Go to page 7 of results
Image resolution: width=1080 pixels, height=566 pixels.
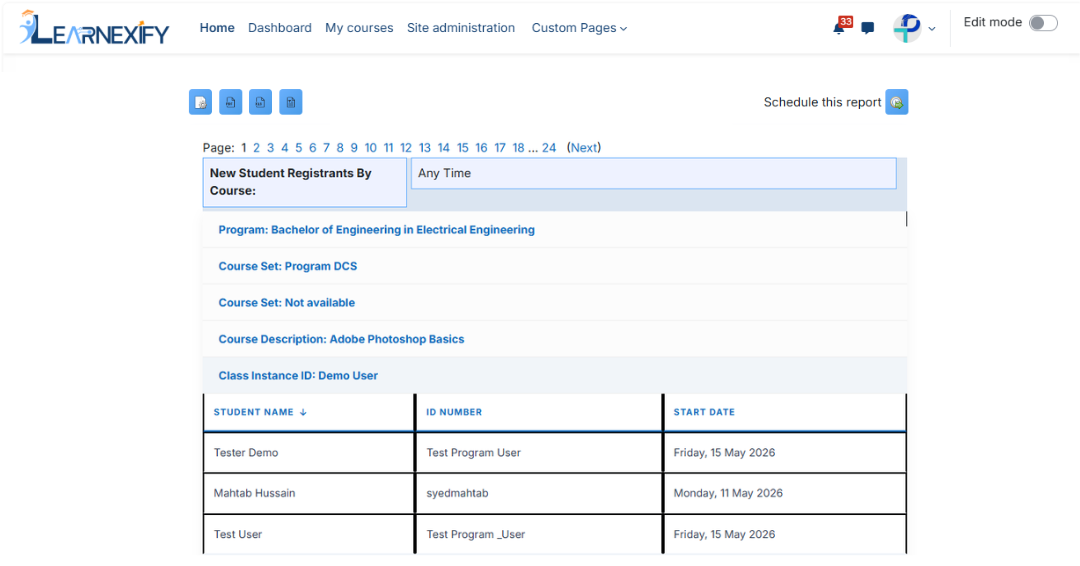click(x=326, y=148)
